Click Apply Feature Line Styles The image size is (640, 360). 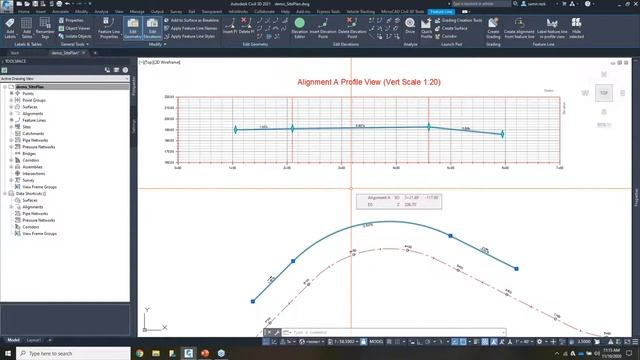[x=189, y=36]
